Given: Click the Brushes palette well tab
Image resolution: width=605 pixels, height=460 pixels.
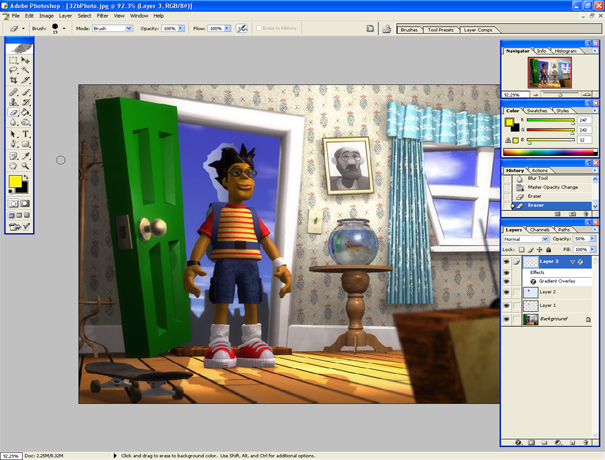Looking at the screenshot, I should coord(409,30).
